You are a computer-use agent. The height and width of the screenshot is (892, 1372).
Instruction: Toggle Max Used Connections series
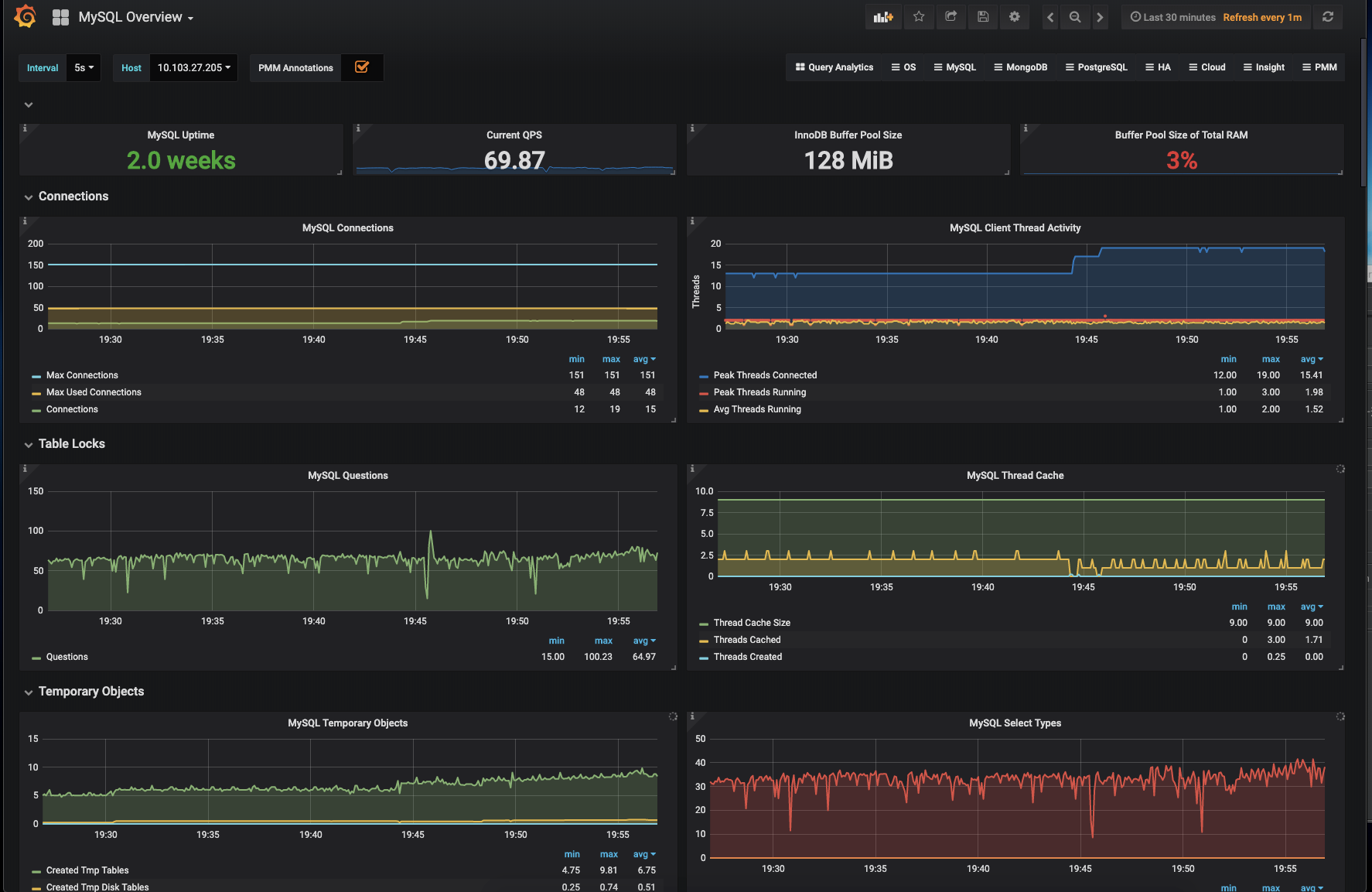point(94,392)
